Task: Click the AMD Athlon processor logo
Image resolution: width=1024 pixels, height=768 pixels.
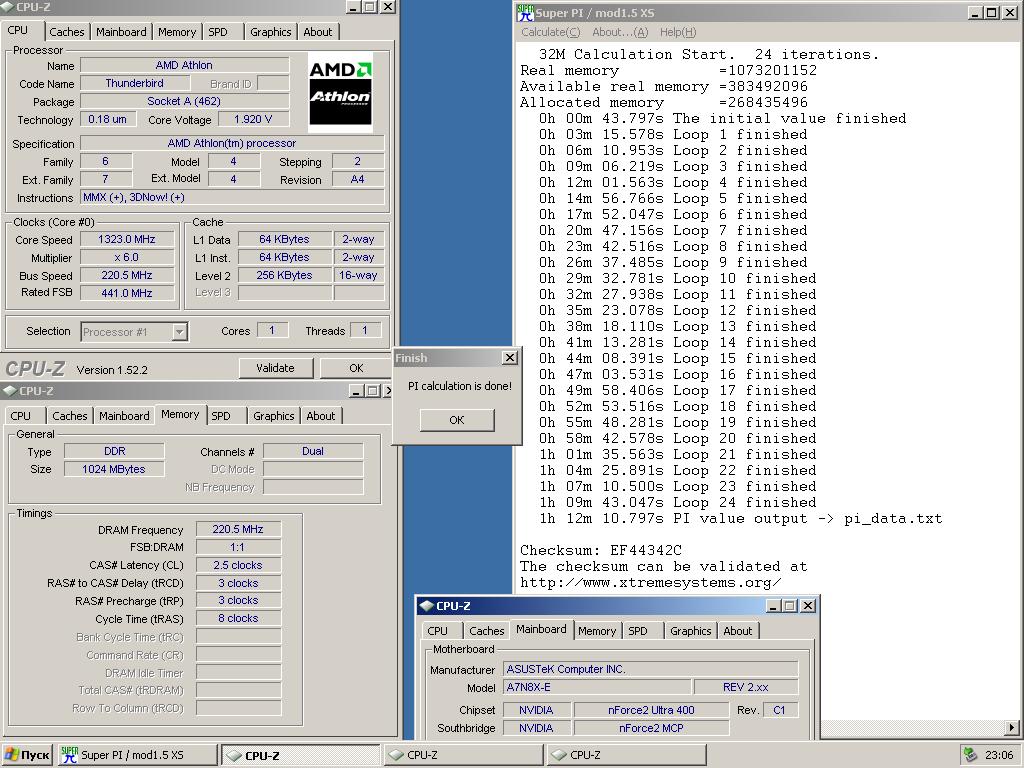Action: pos(340,92)
